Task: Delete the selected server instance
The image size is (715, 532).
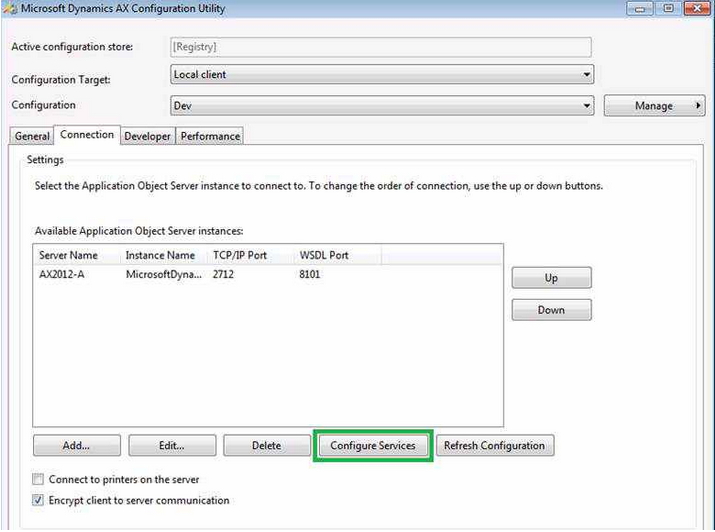Action: [x=266, y=446]
